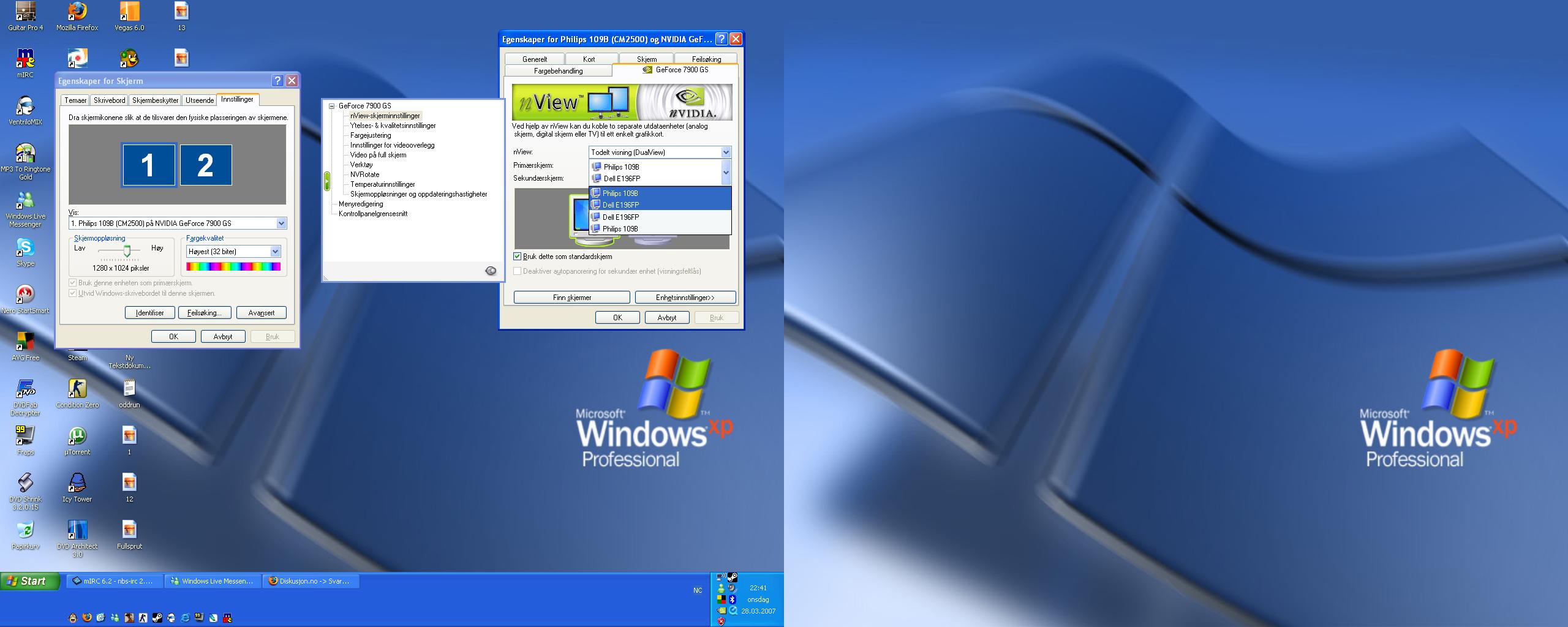Select the Condition Zero desktop icon
Image resolution: width=1568 pixels, height=627 pixels.
(x=77, y=393)
